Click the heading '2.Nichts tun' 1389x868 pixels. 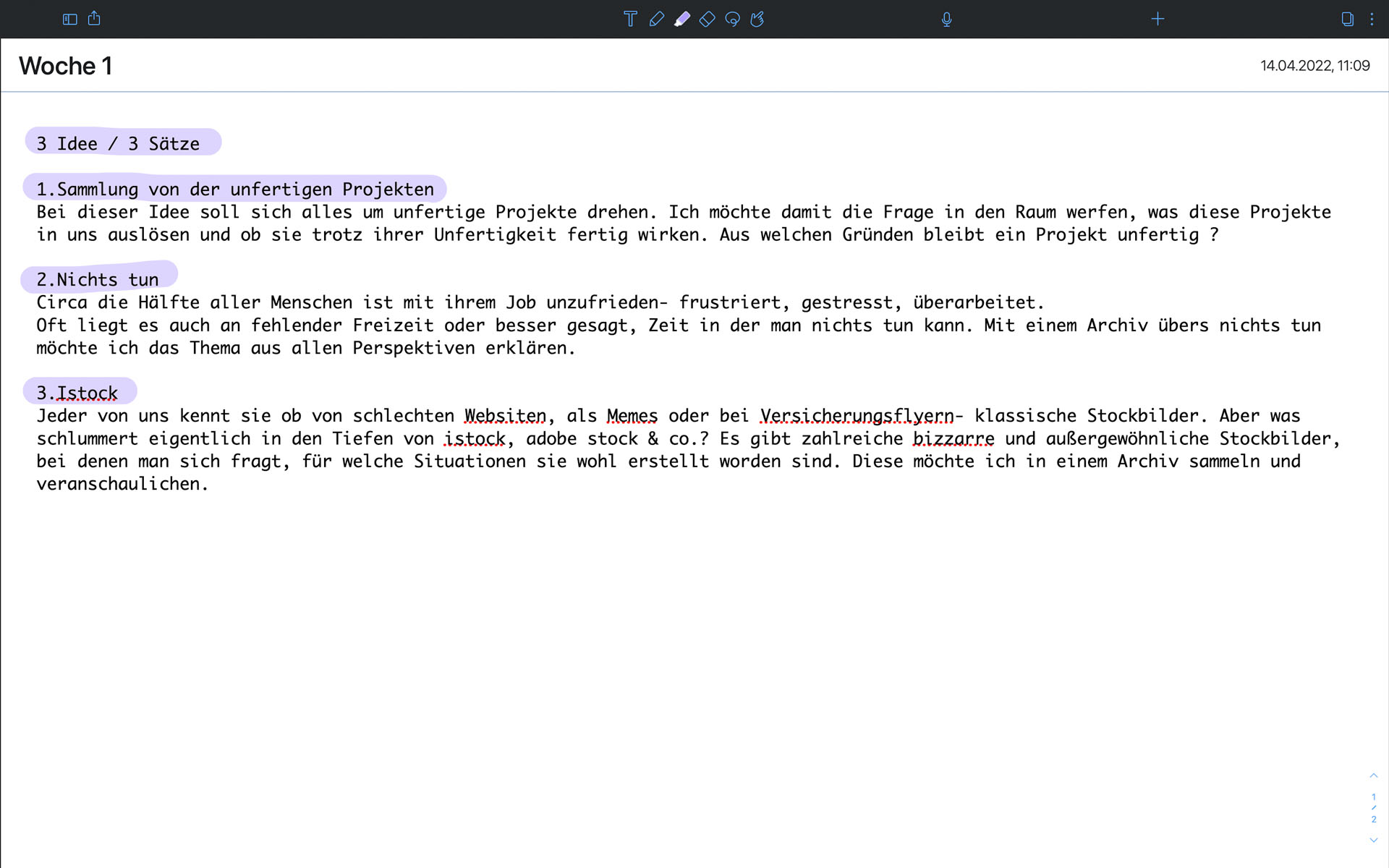click(x=98, y=280)
